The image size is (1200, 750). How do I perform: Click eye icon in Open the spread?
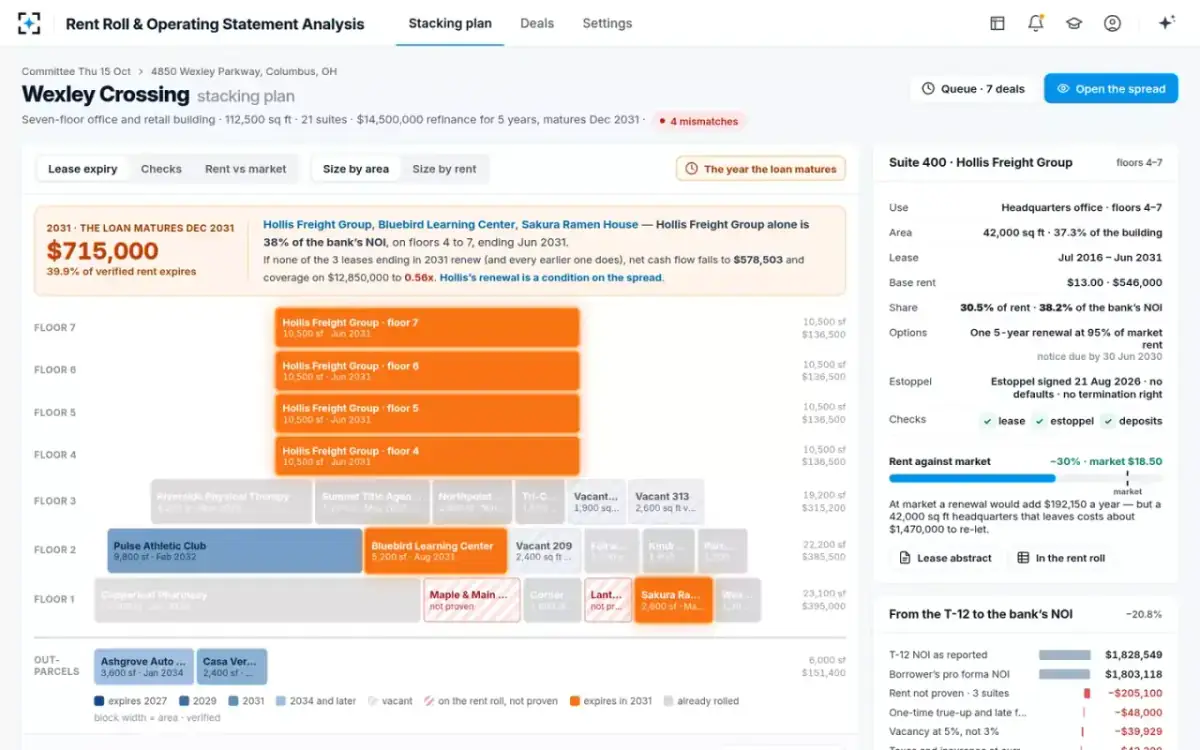click(1063, 89)
